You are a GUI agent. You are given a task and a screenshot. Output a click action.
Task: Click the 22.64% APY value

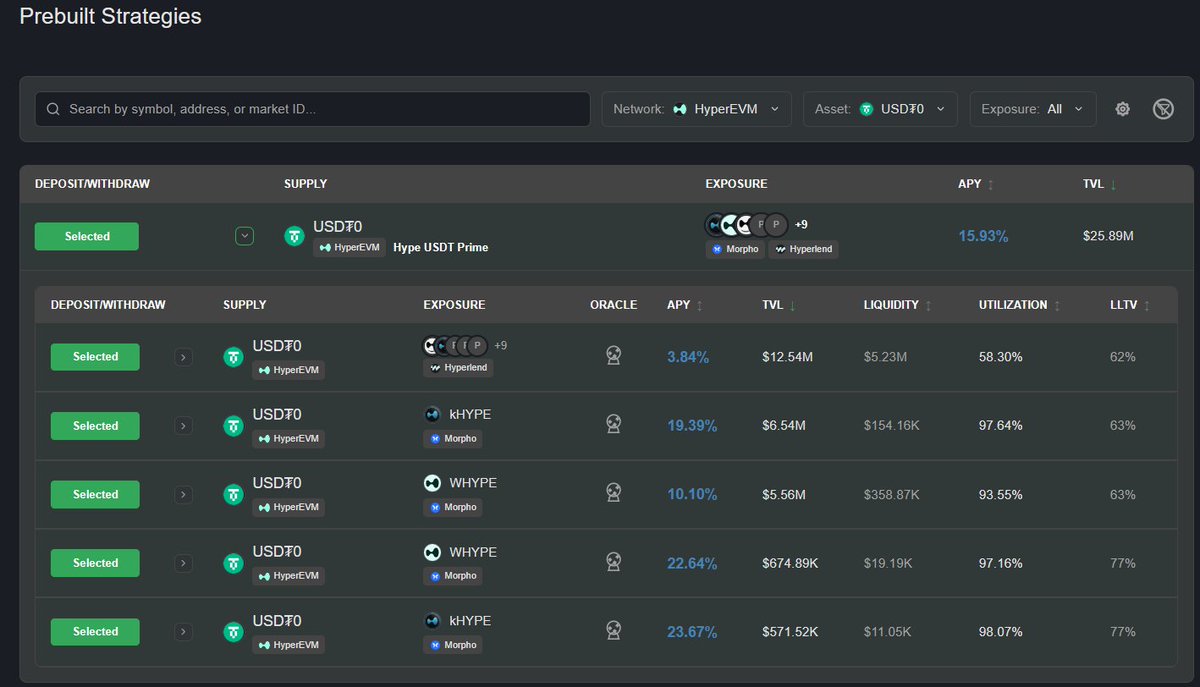(692, 563)
